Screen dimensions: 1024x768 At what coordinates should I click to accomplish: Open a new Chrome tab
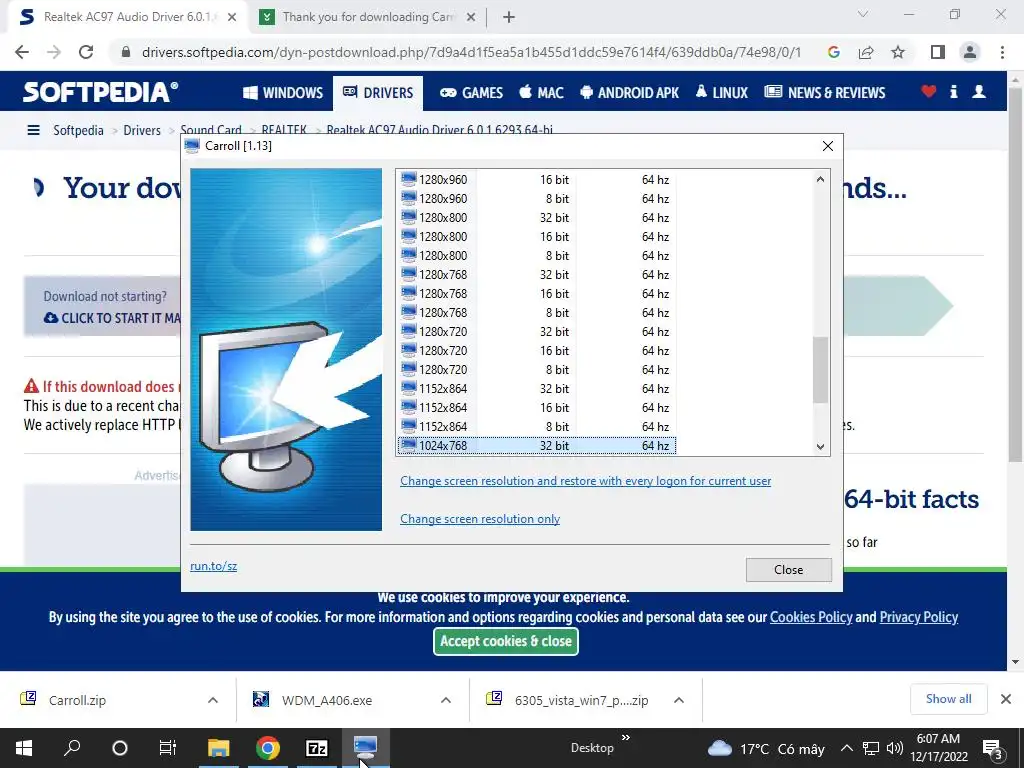pyautogui.click(x=509, y=17)
